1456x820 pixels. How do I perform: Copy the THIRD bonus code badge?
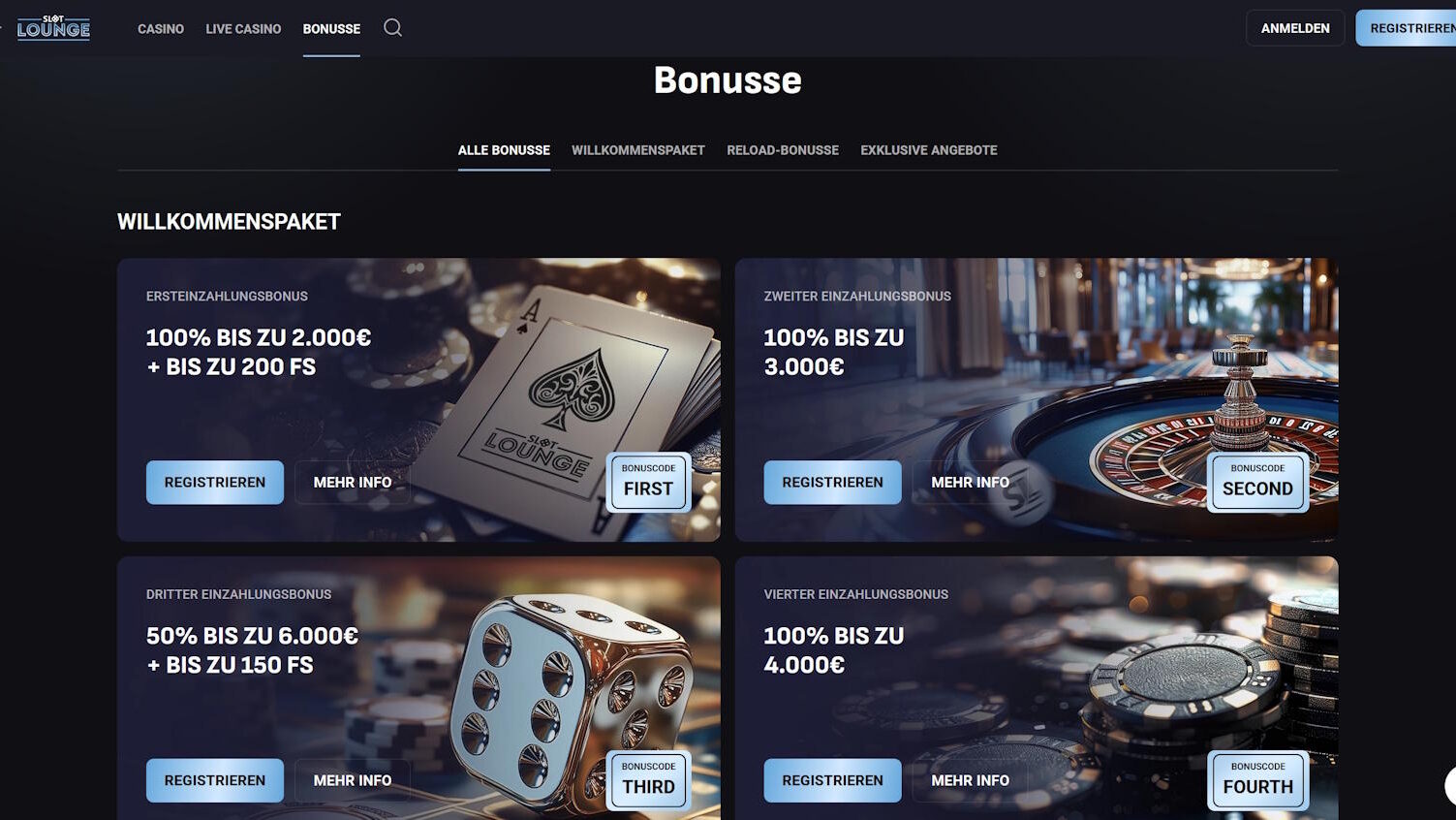coord(648,780)
